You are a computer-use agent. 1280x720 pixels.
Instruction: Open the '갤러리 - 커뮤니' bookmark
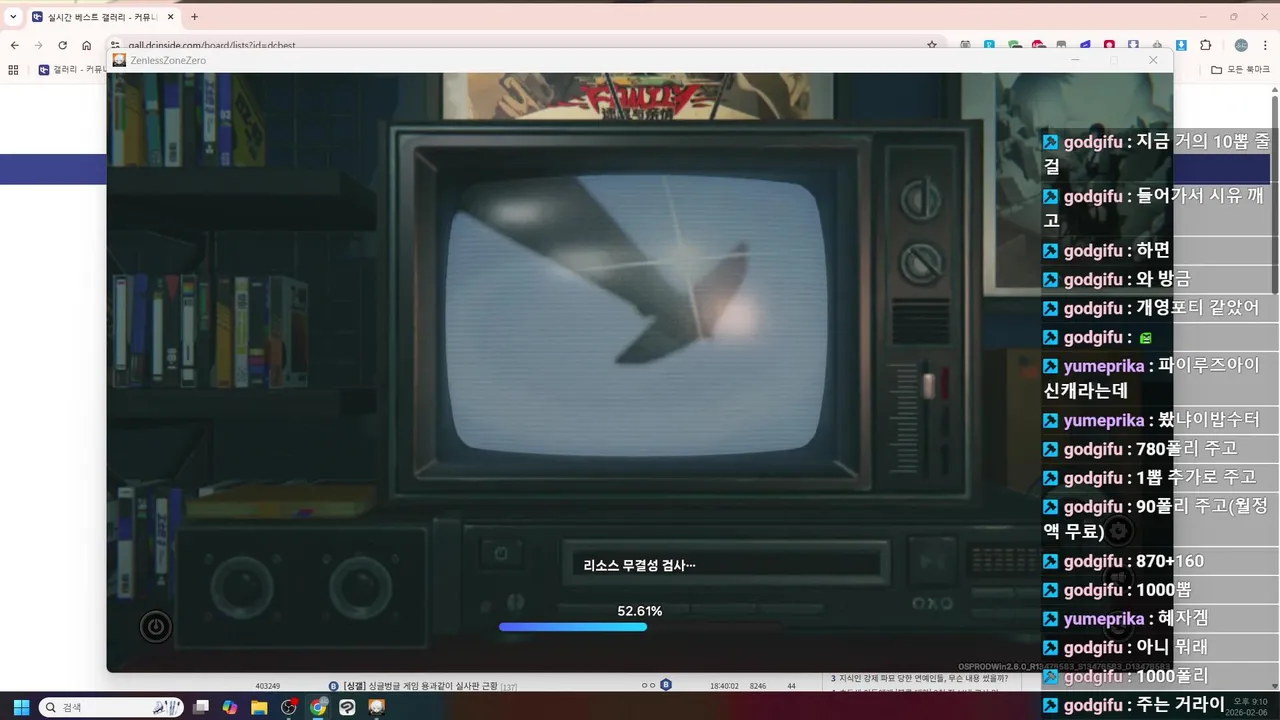coord(72,70)
